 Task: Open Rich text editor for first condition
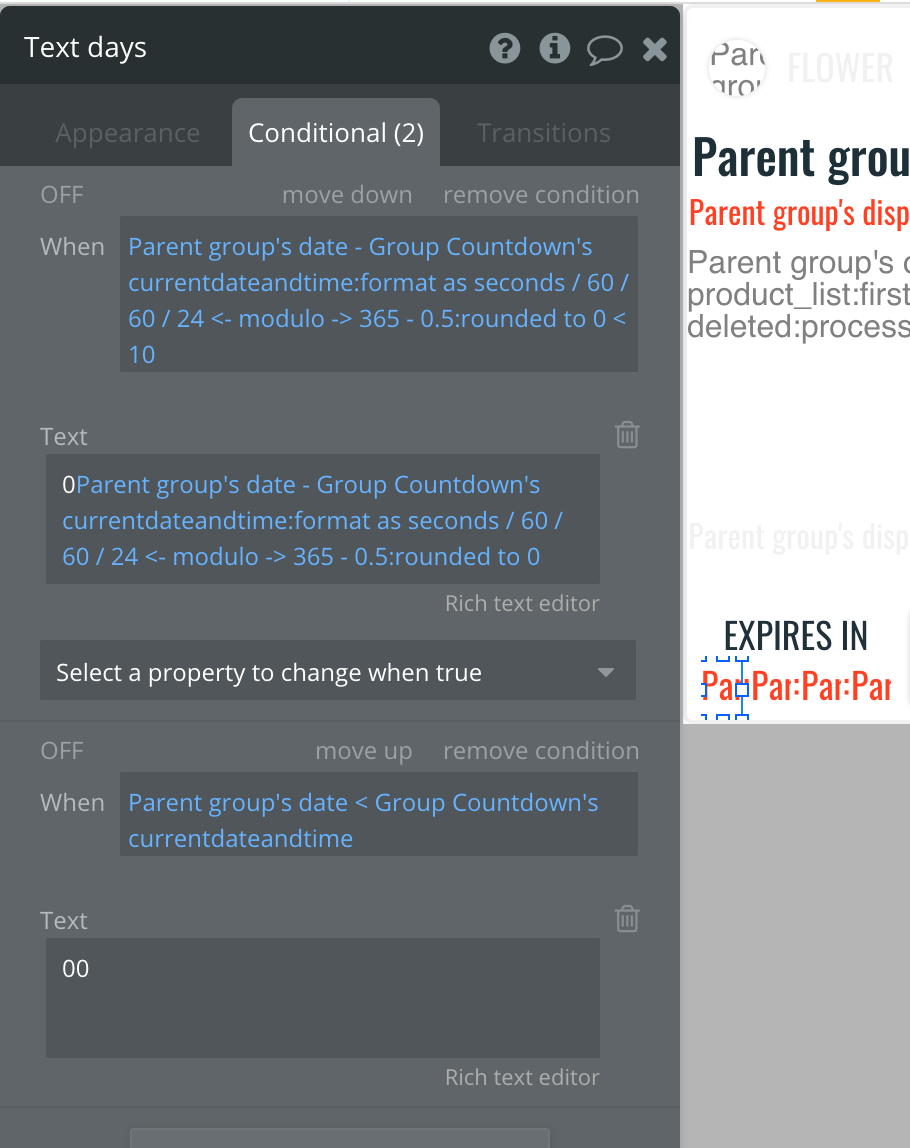pyautogui.click(x=522, y=603)
